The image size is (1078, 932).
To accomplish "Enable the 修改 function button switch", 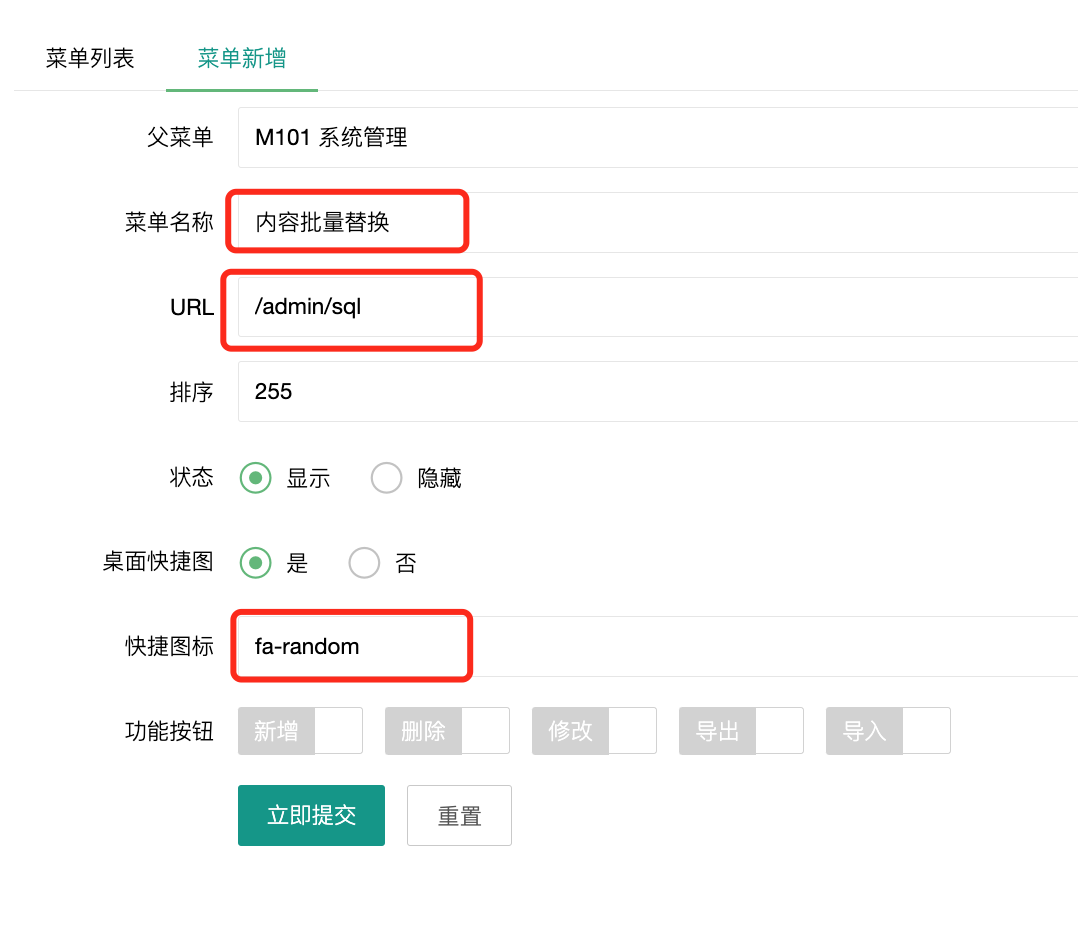I will tap(595, 731).
